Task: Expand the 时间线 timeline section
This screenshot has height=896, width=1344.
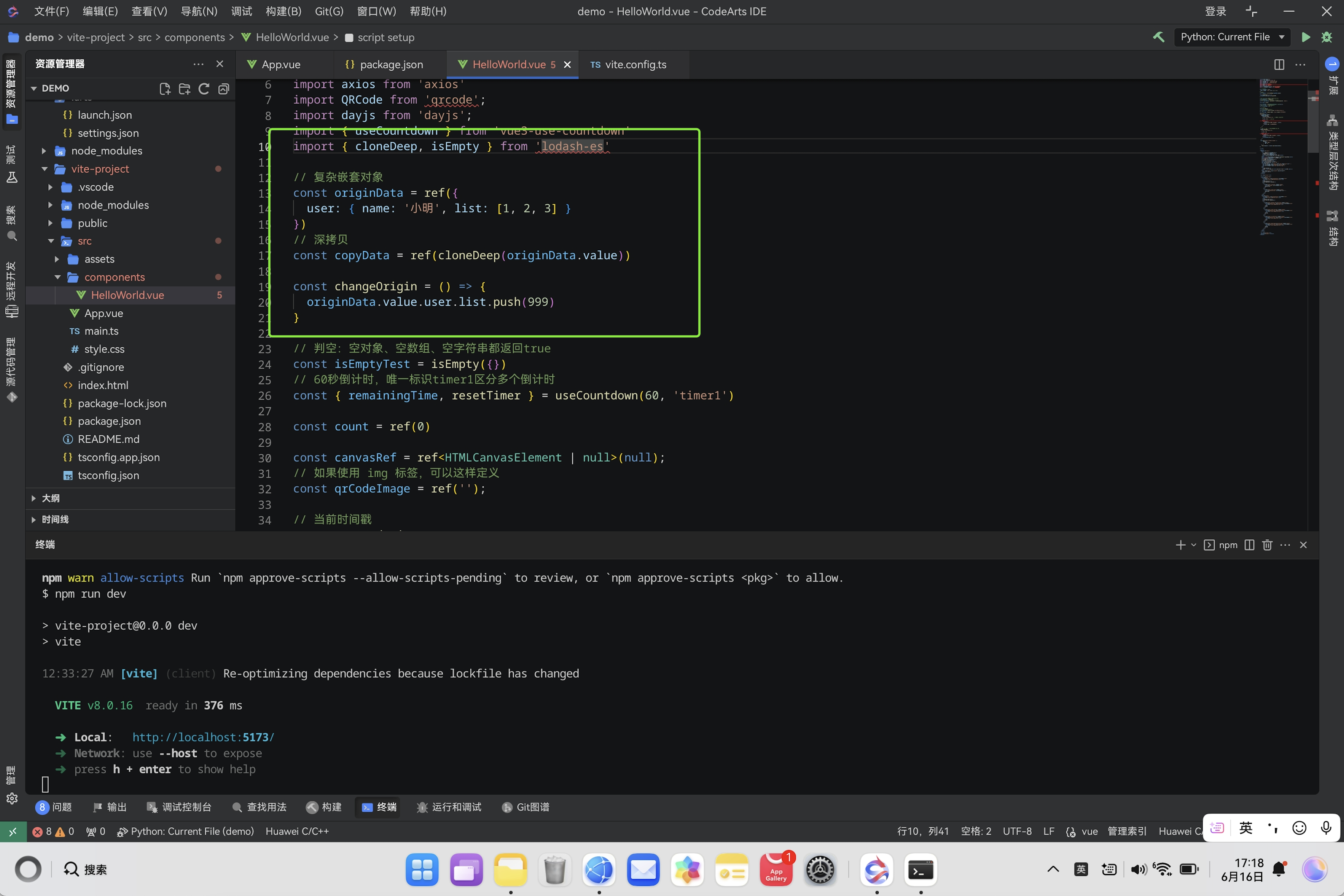Action: [x=34, y=519]
